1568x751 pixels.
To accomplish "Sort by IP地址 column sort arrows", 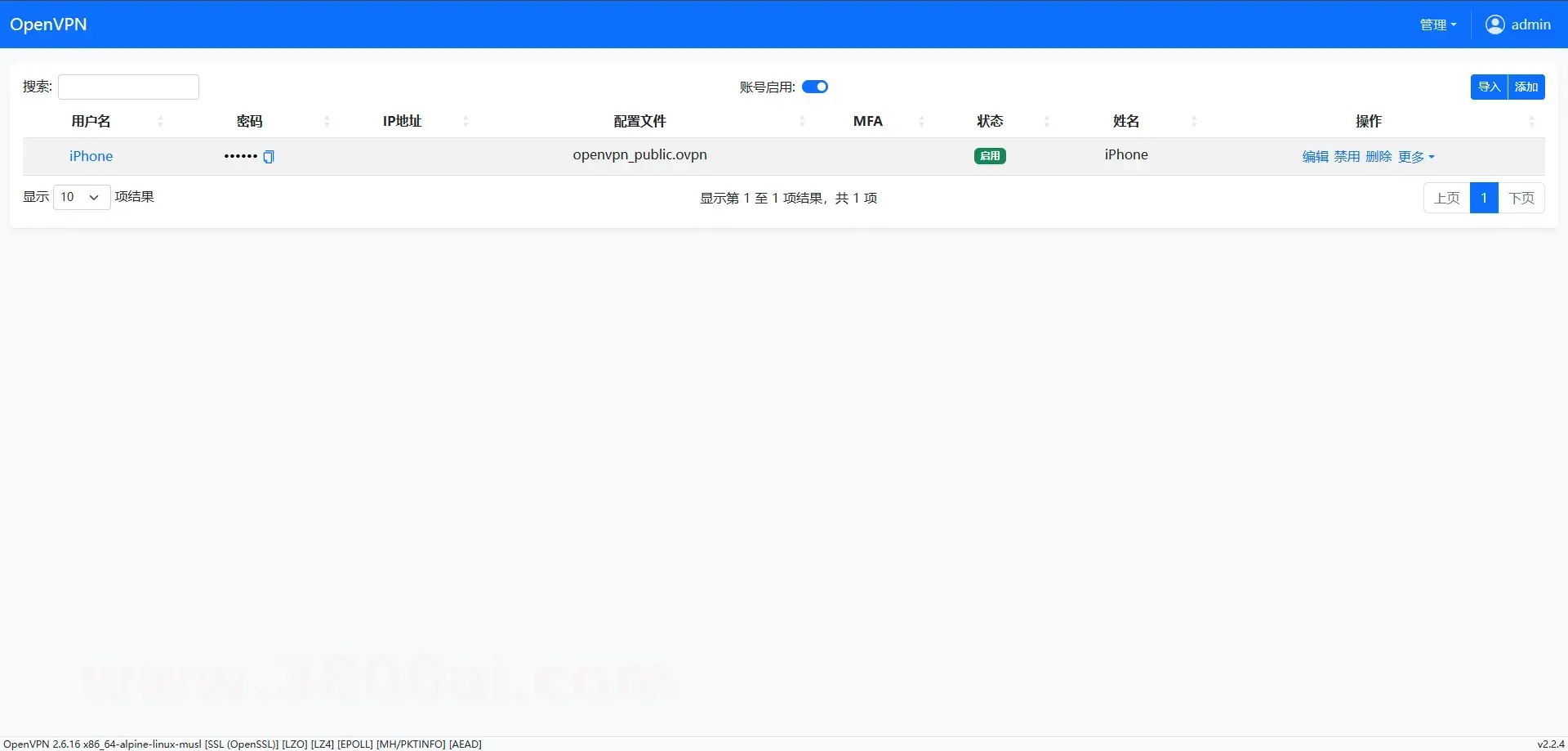I will (x=465, y=122).
